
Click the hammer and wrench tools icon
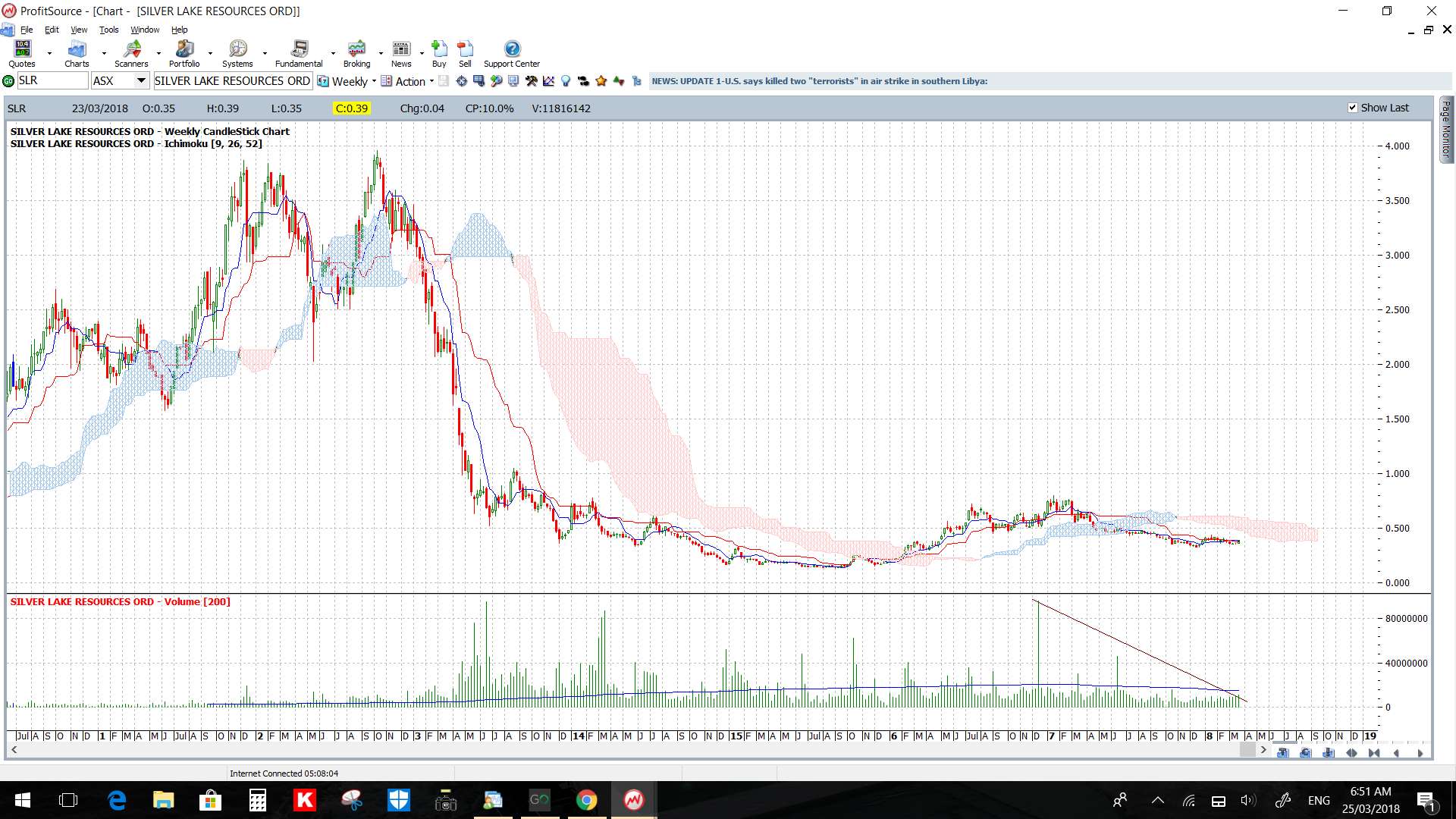(x=531, y=81)
